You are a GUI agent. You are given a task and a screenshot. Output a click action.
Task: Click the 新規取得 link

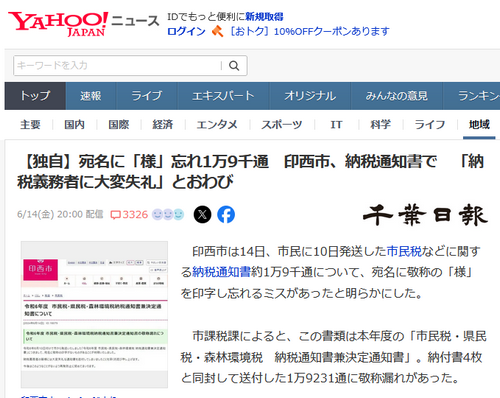tap(264, 16)
